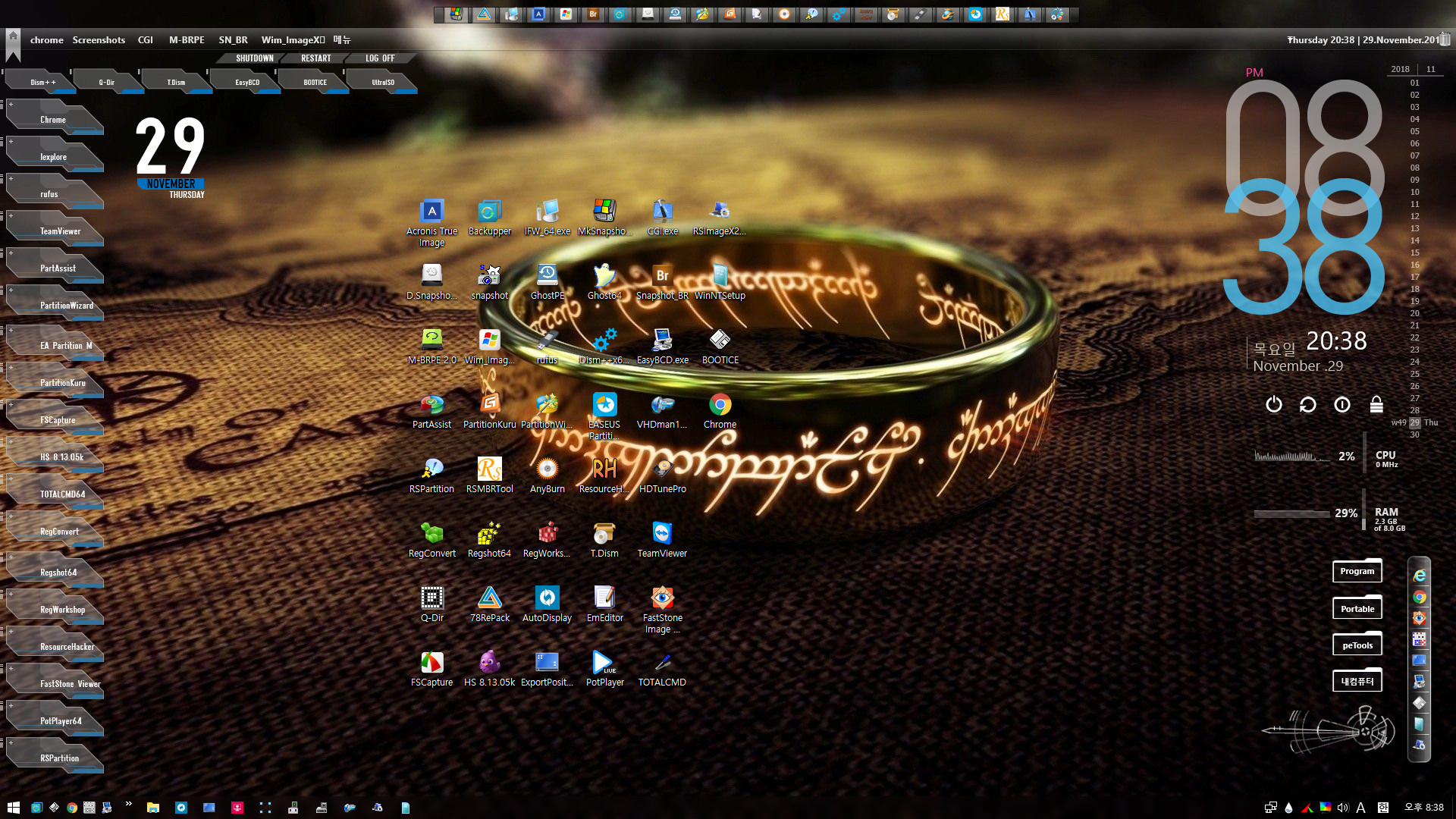The width and height of the screenshot is (1456, 819).
Task: Click the home icon beside chrome menu
Action: coord(13,36)
